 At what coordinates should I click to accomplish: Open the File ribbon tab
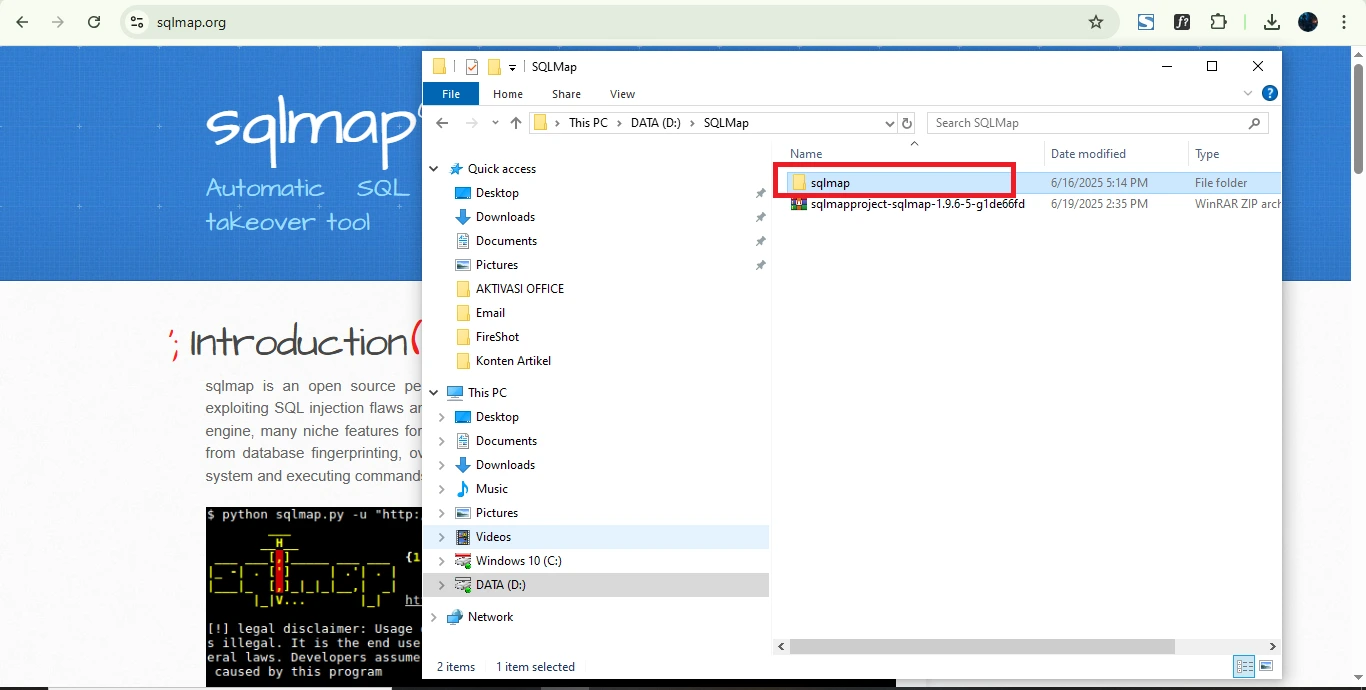(451, 94)
